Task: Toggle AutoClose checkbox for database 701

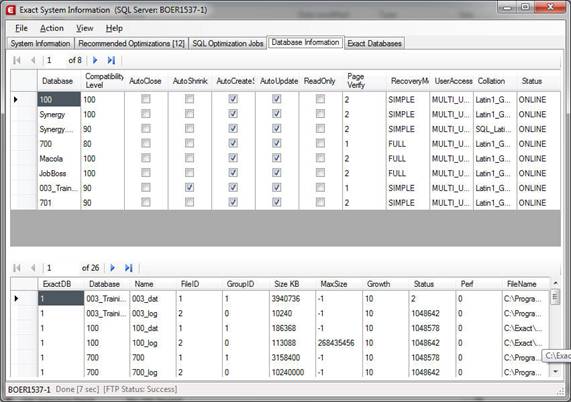Action: point(146,202)
